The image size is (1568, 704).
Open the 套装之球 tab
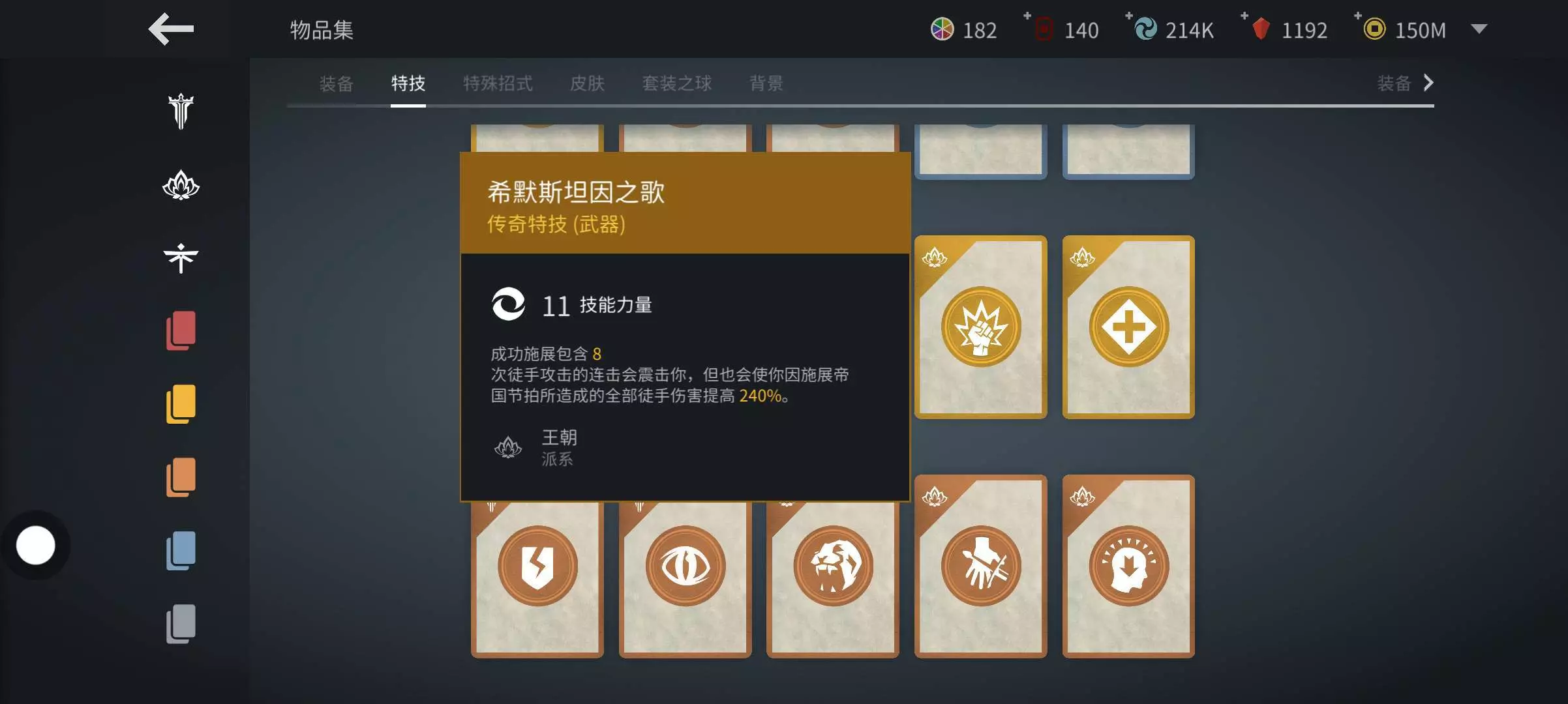[x=677, y=83]
